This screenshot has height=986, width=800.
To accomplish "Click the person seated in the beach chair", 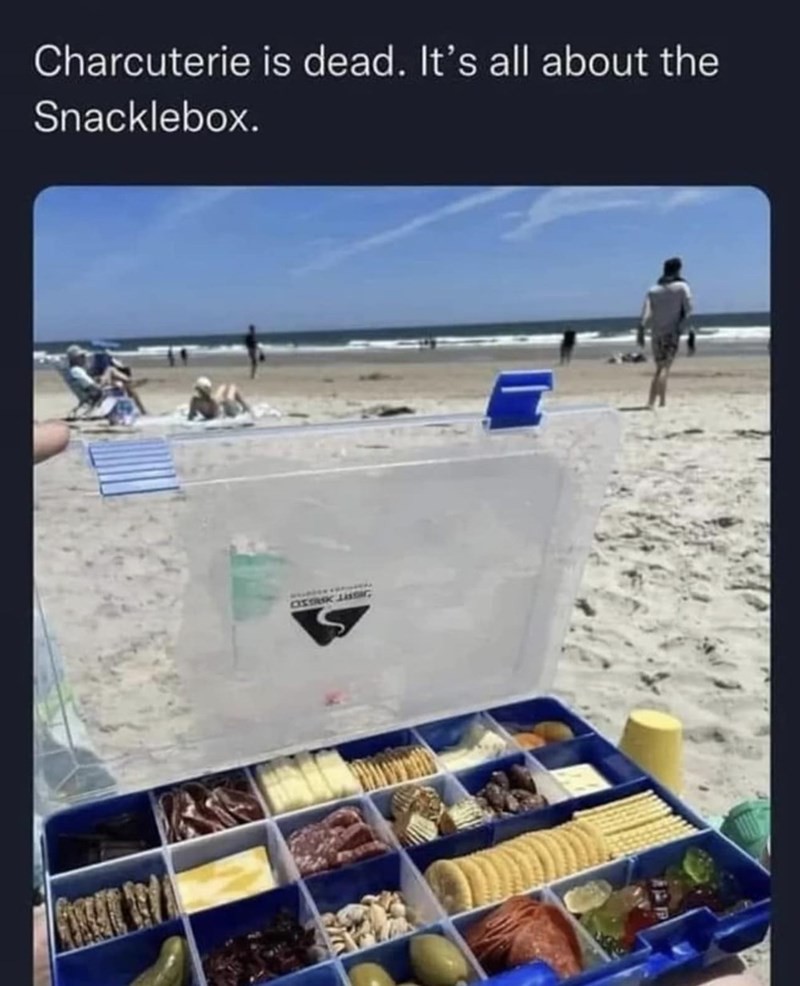I will coord(97,379).
